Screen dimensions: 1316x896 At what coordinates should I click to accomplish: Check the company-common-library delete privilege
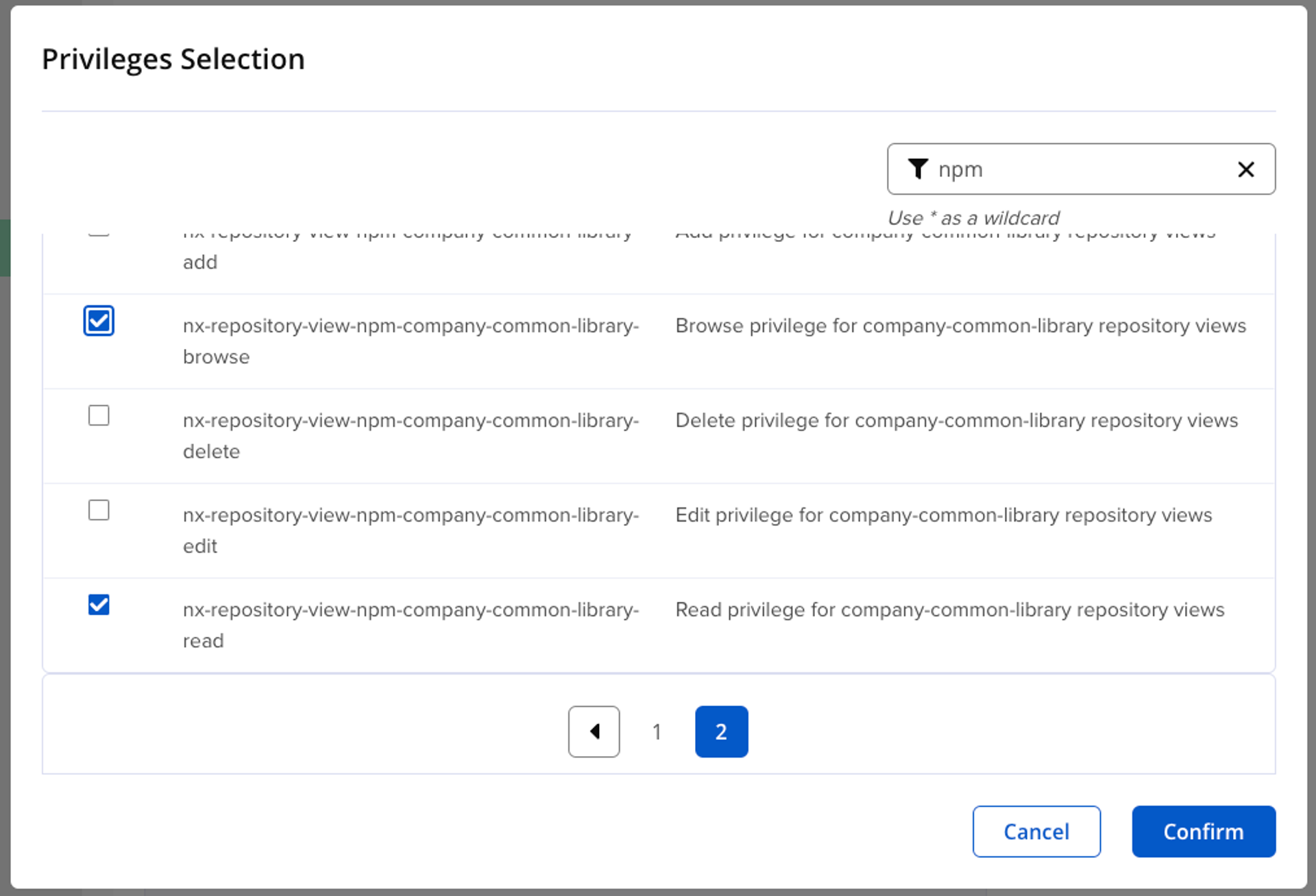pos(99,415)
